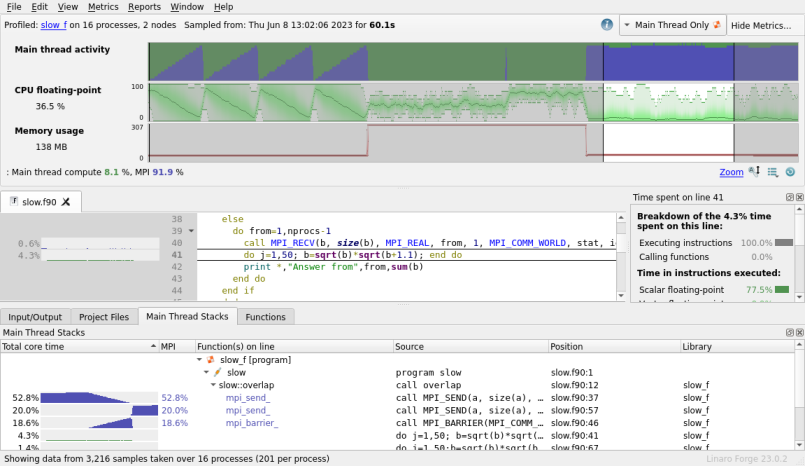Close the slow.f90 tab with X

pos(66,202)
